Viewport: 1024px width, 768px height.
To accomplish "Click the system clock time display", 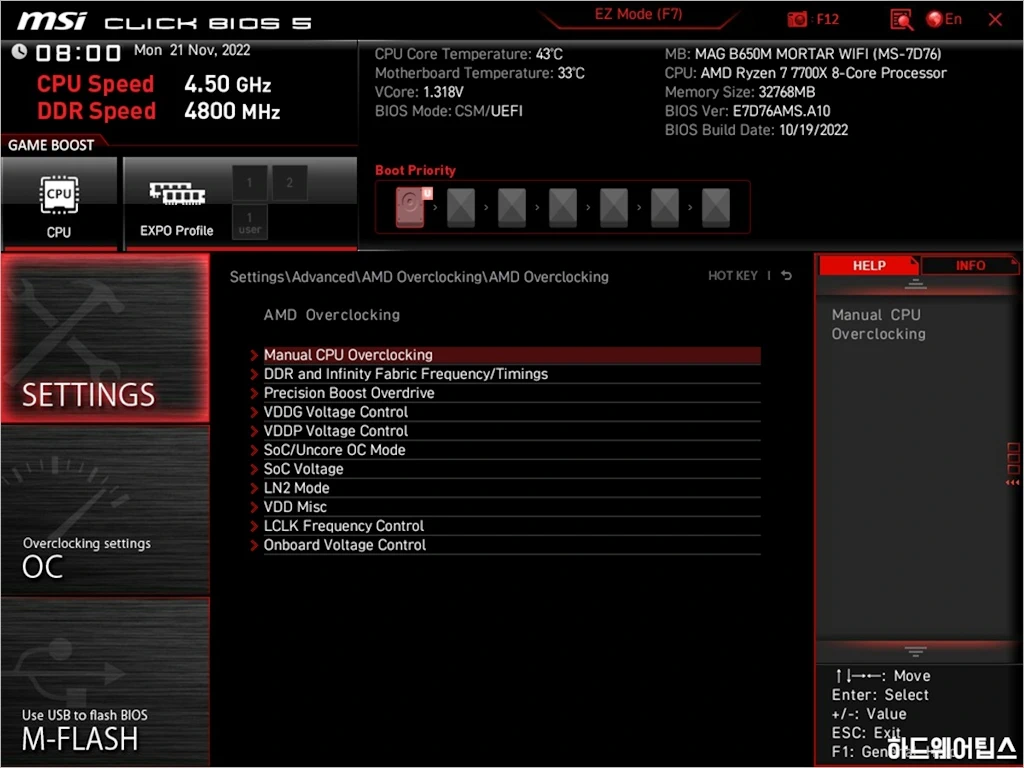I will (x=78, y=52).
